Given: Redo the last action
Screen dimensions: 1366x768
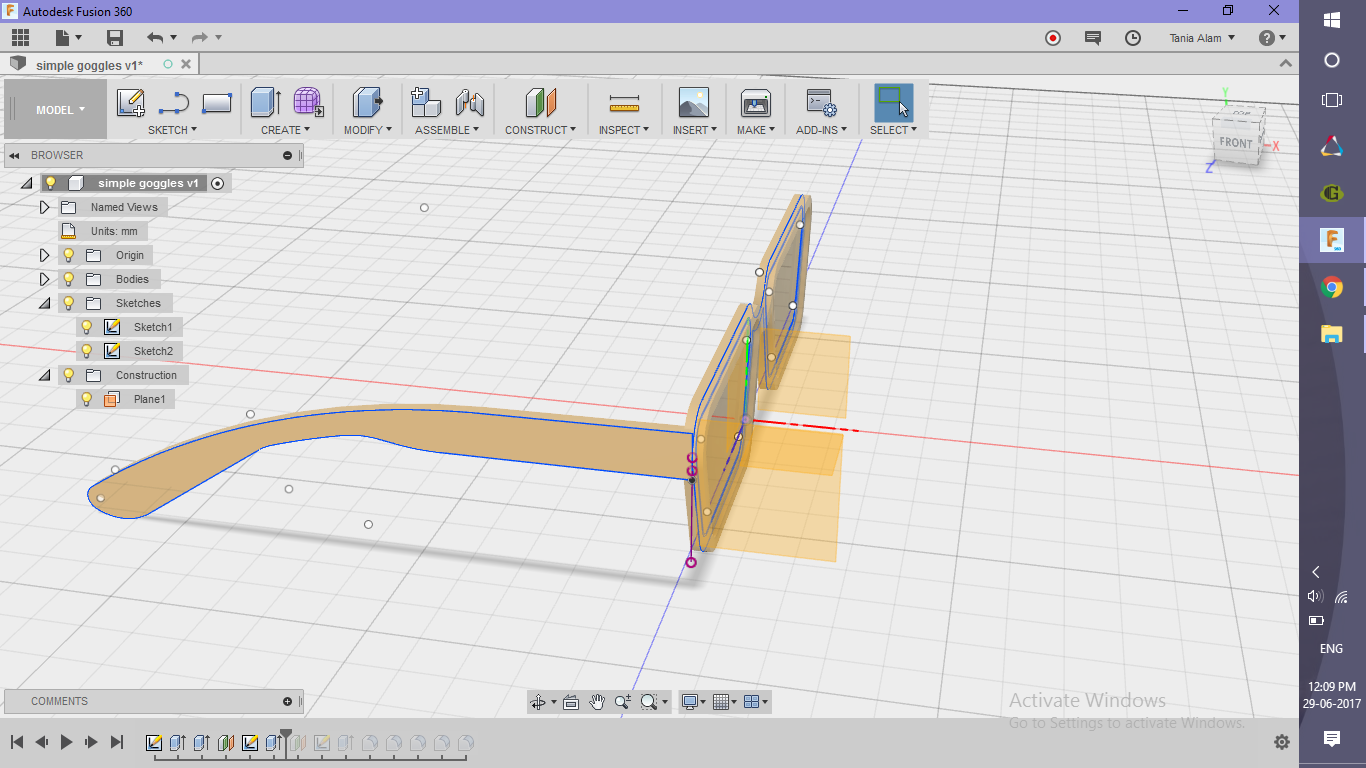Looking at the screenshot, I should 199,38.
